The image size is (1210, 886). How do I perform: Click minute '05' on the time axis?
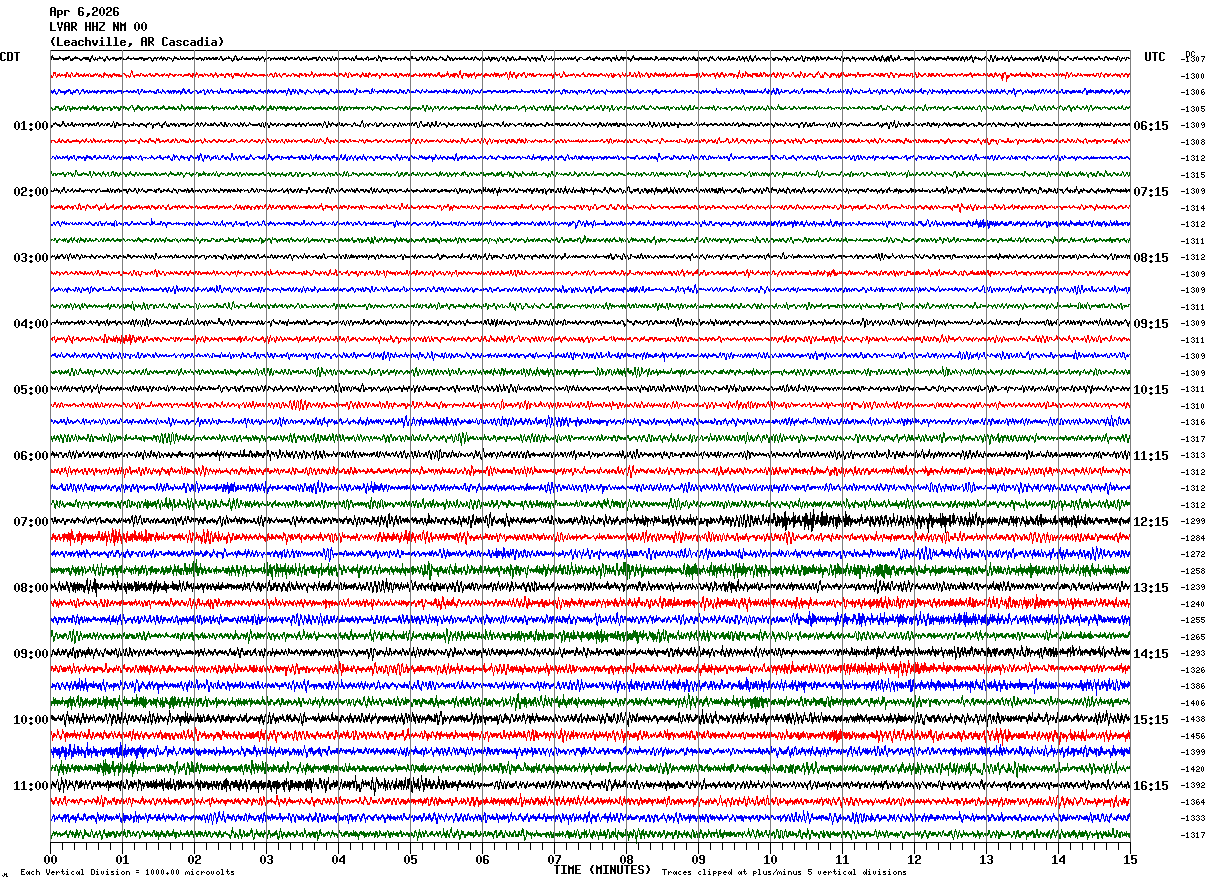point(410,859)
